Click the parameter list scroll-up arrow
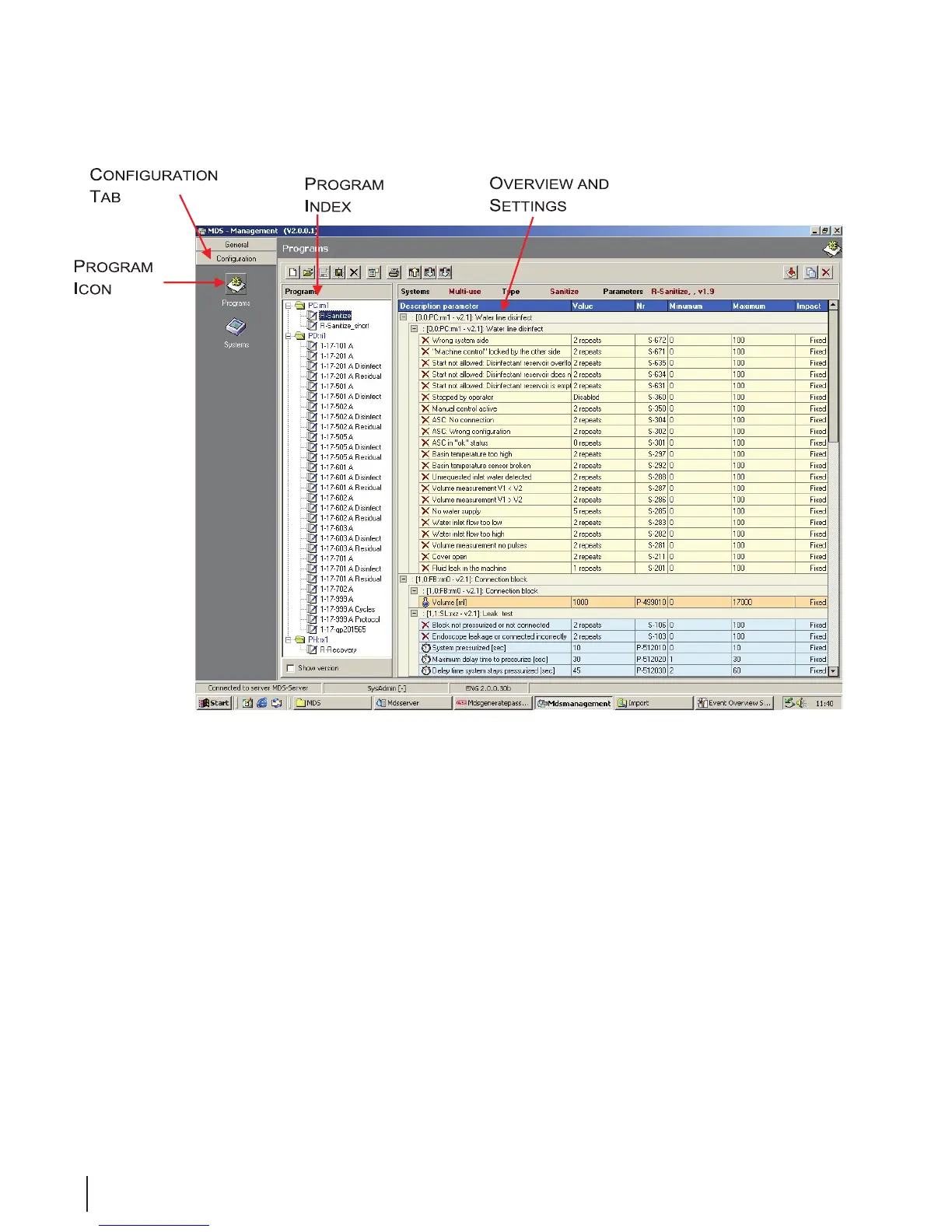This screenshot has width=952, height=1232. tap(834, 306)
